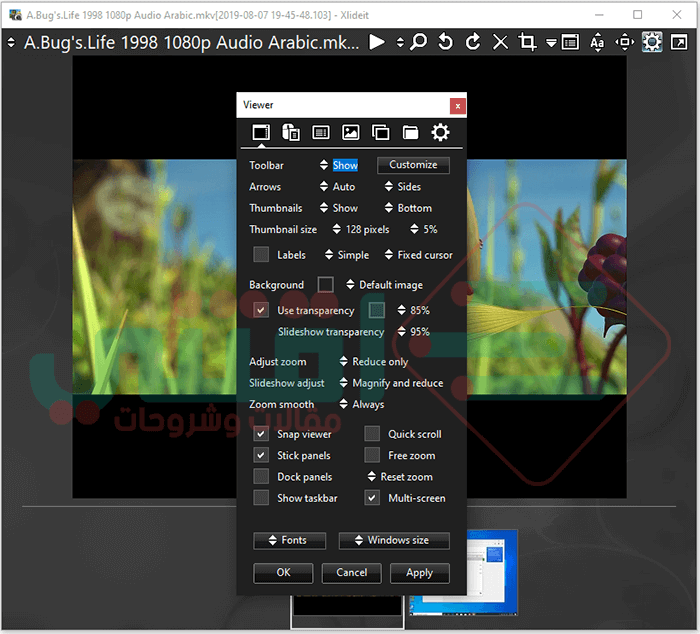The image size is (700, 634).
Task: Start slideshow with the play icon
Action: coord(377,42)
